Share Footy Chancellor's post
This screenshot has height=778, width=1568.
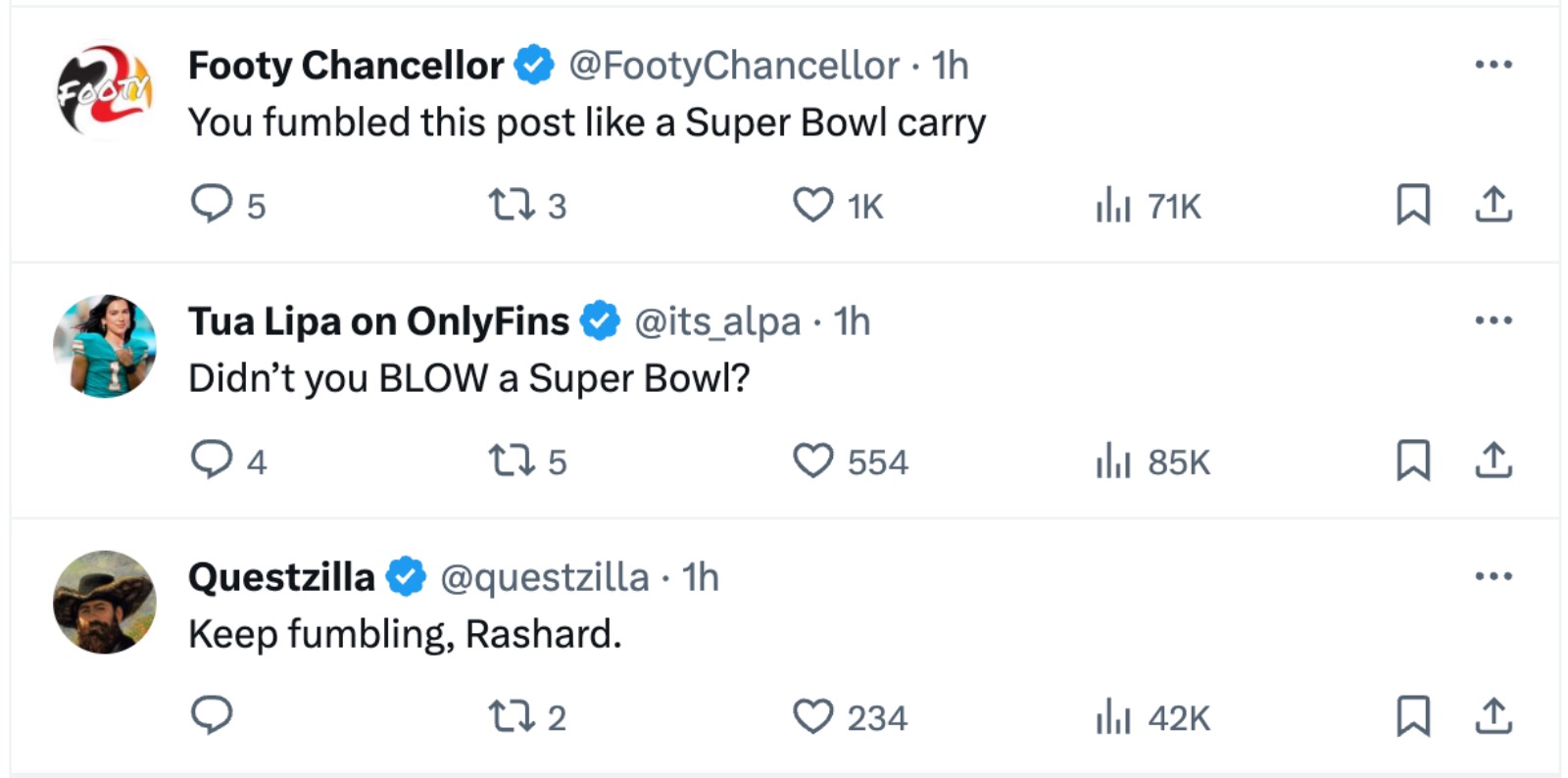[x=1493, y=205]
